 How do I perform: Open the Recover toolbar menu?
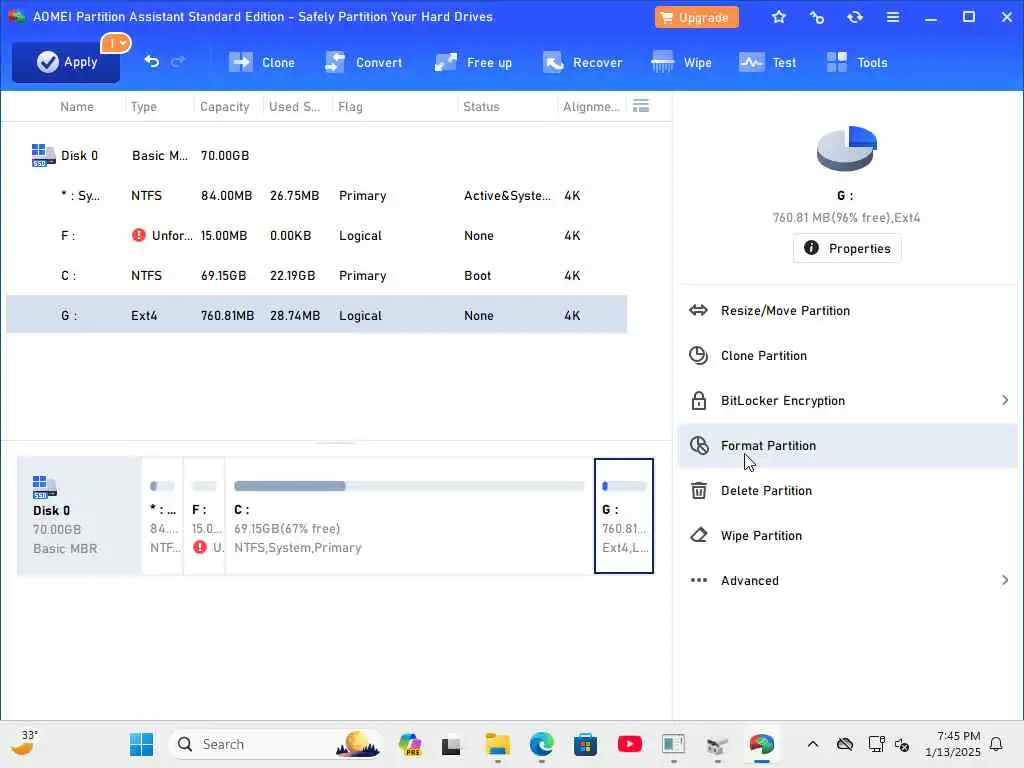tap(582, 62)
